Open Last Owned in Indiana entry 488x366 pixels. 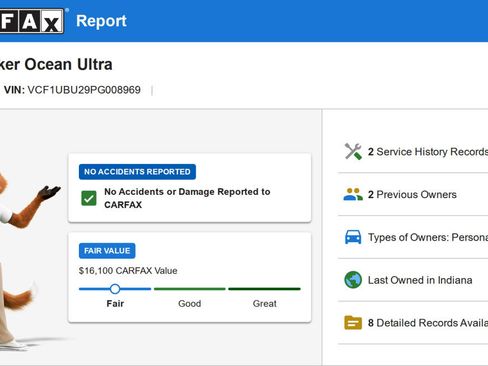coord(413,280)
